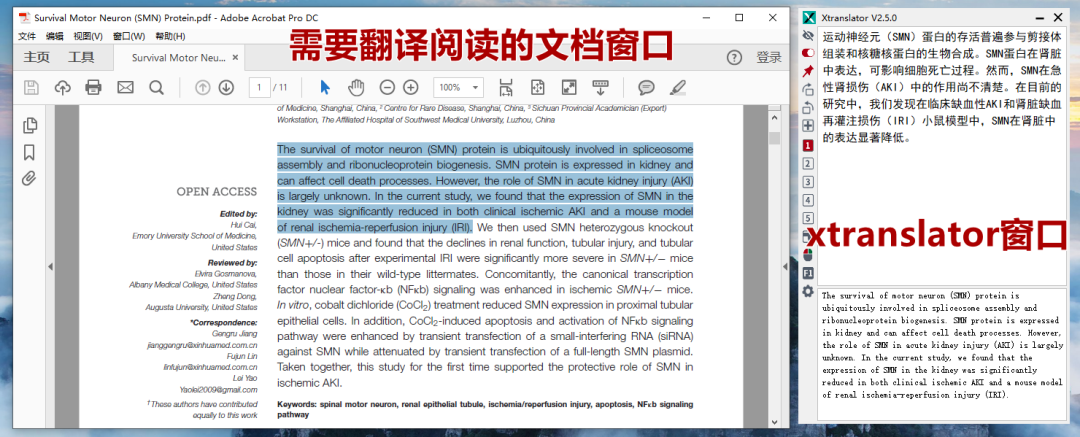The height and width of the screenshot is (437, 1080).
Task: Open attachments paperclip panel in Acrobat
Action: tap(29, 179)
